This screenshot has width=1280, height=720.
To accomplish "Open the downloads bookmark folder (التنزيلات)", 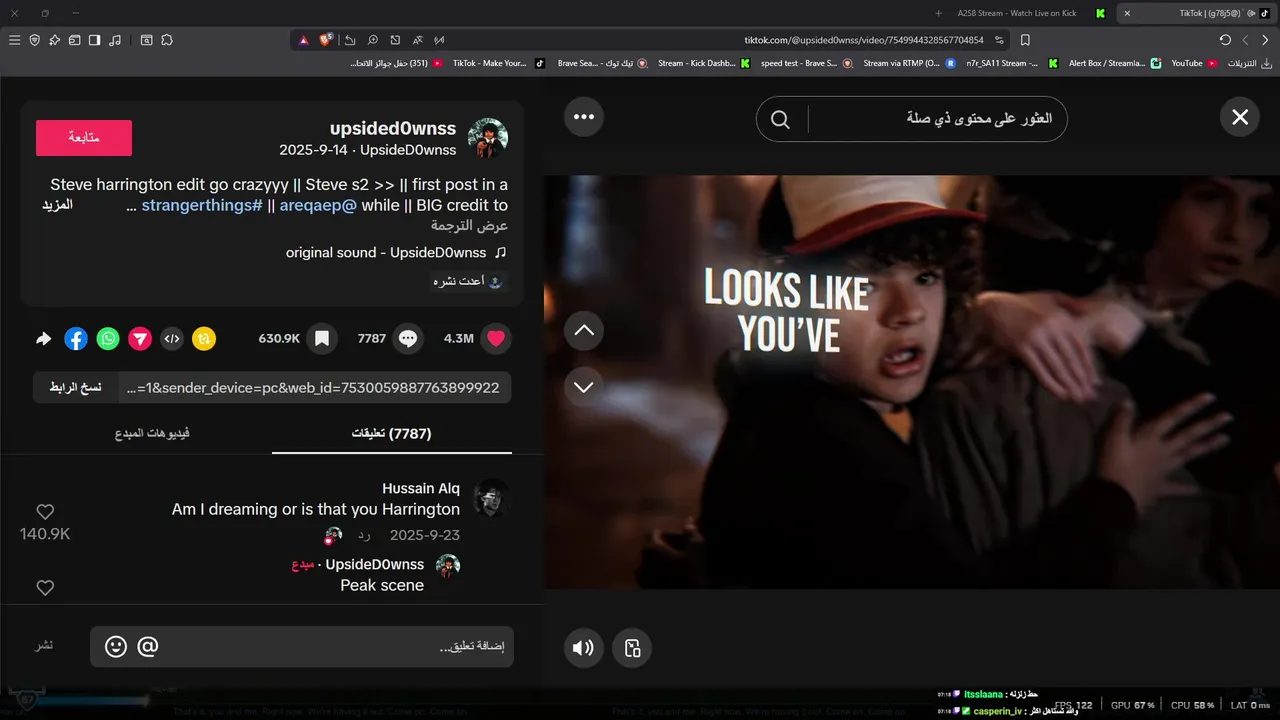I will (1249, 63).
